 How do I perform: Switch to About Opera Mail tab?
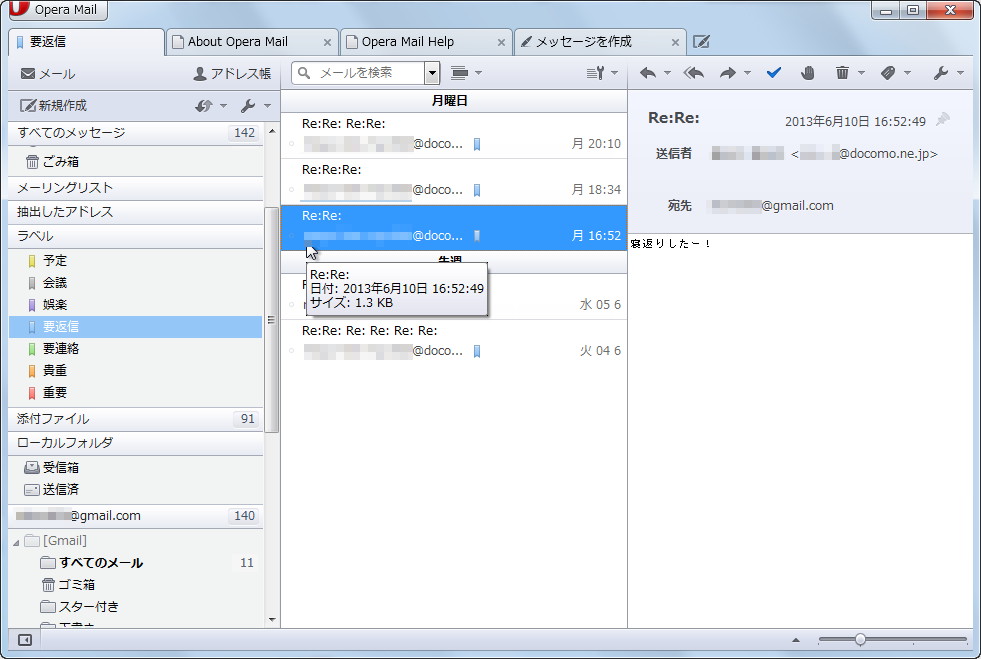click(252, 42)
